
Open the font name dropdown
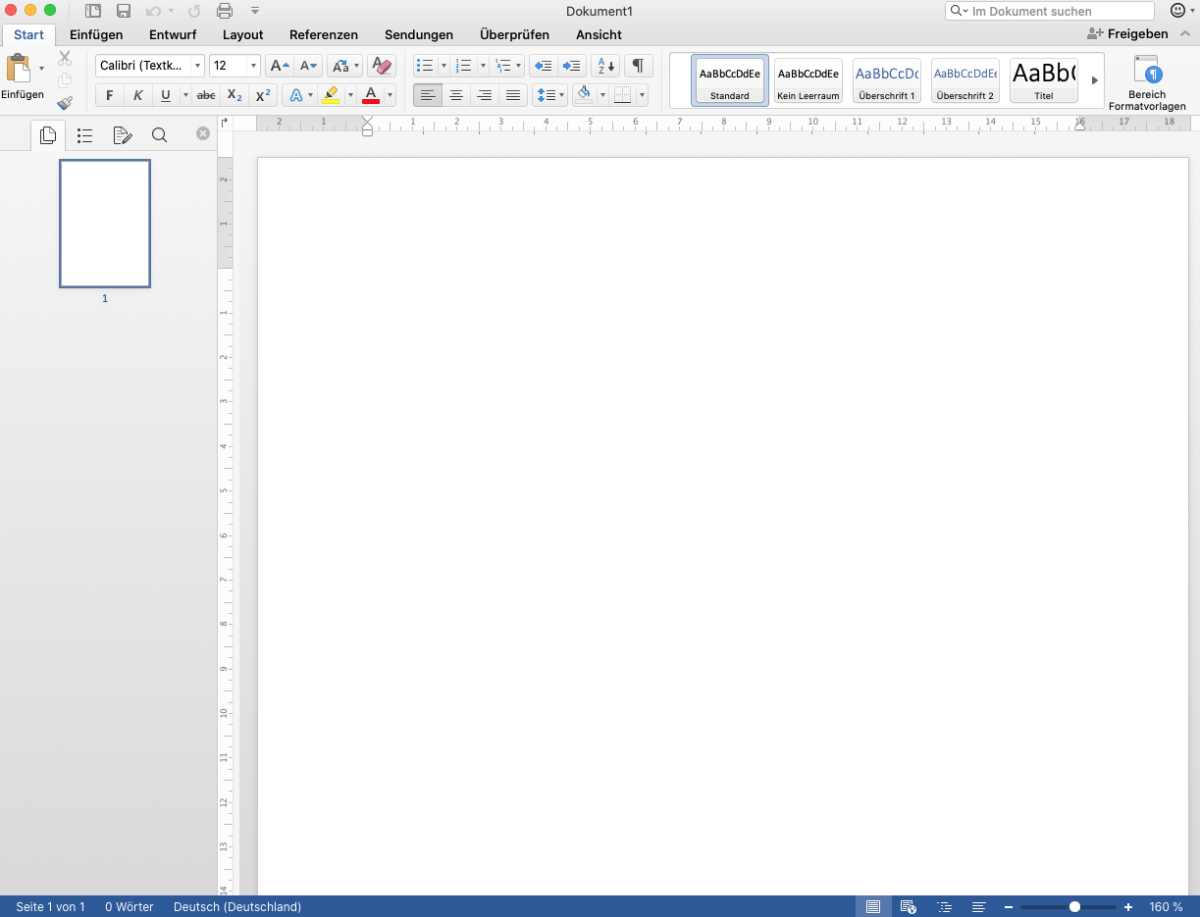[197, 66]
